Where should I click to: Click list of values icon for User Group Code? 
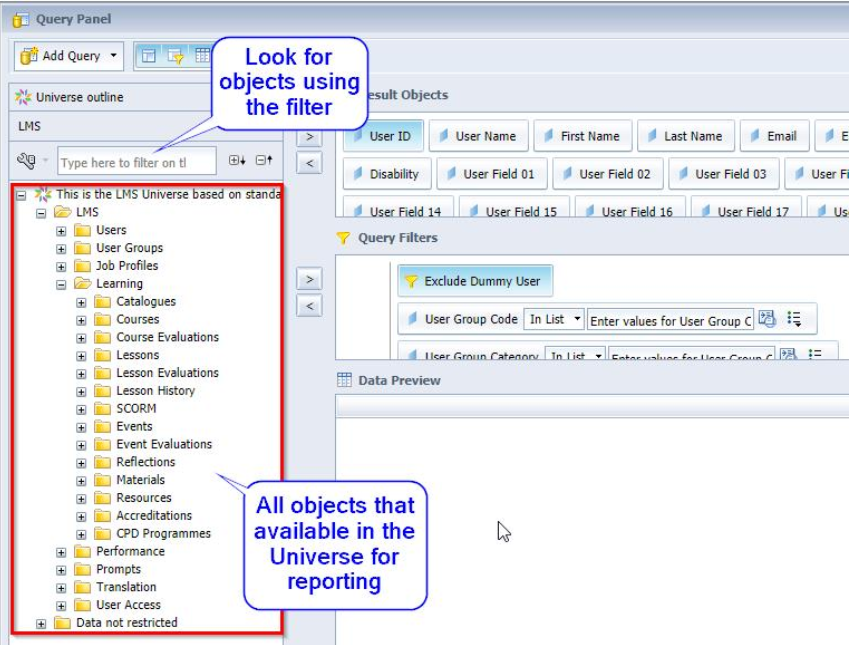(x=767, y=320)
